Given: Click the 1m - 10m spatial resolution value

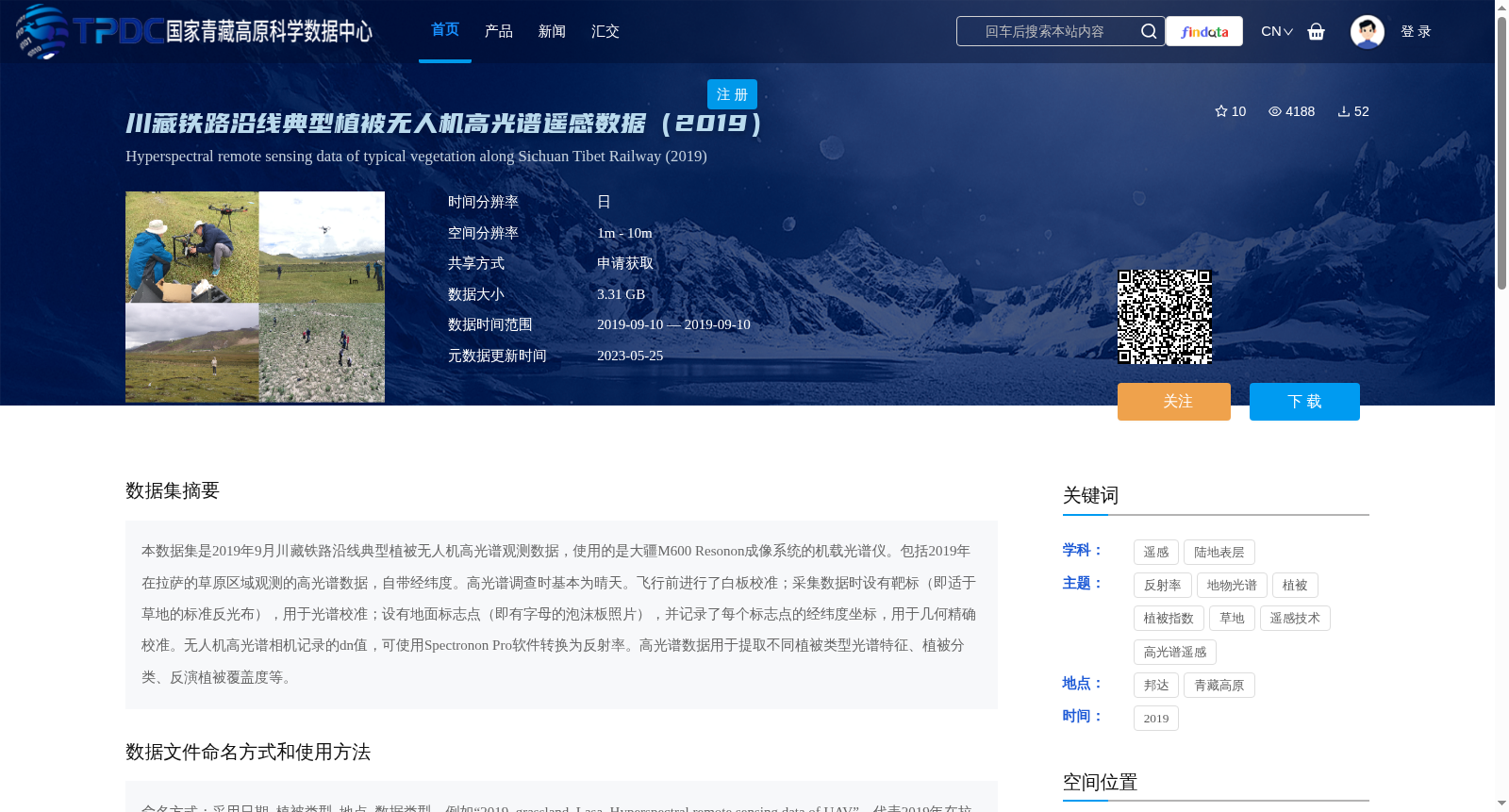Looking at the screenshot, I should click(624, 233).
